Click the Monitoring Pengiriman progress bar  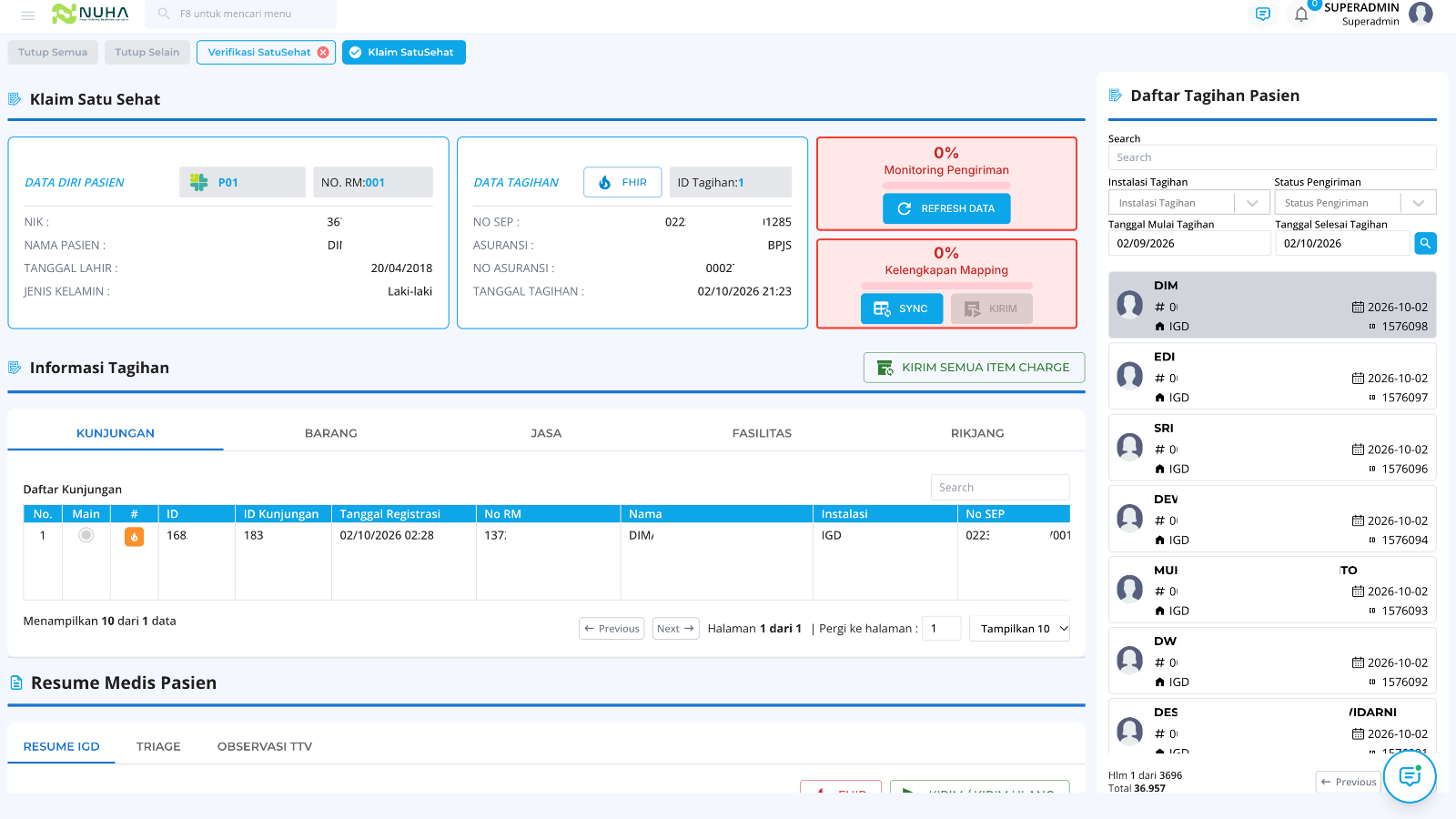[946, 186]
